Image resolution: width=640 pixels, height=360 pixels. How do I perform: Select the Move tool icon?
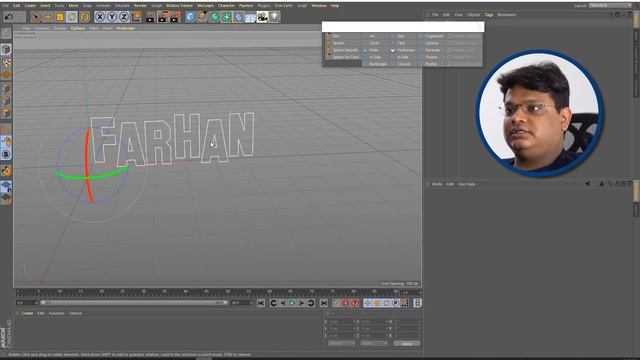[47, 17]
